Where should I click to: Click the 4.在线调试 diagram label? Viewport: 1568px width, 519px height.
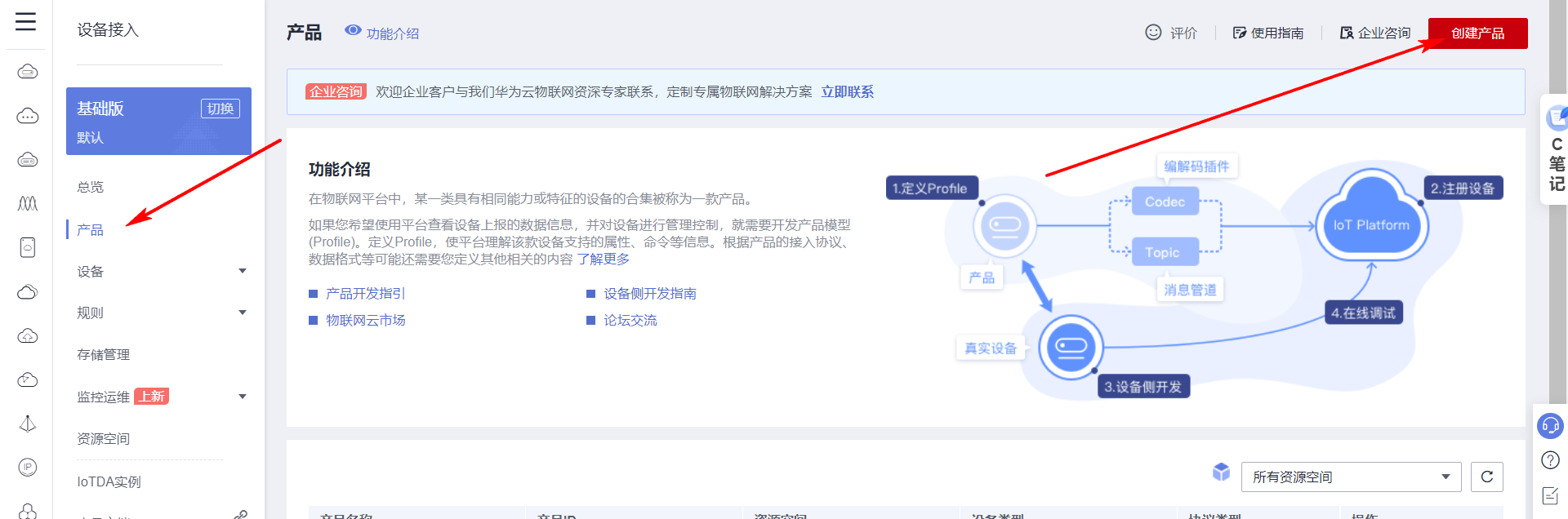coord(1363,313)
